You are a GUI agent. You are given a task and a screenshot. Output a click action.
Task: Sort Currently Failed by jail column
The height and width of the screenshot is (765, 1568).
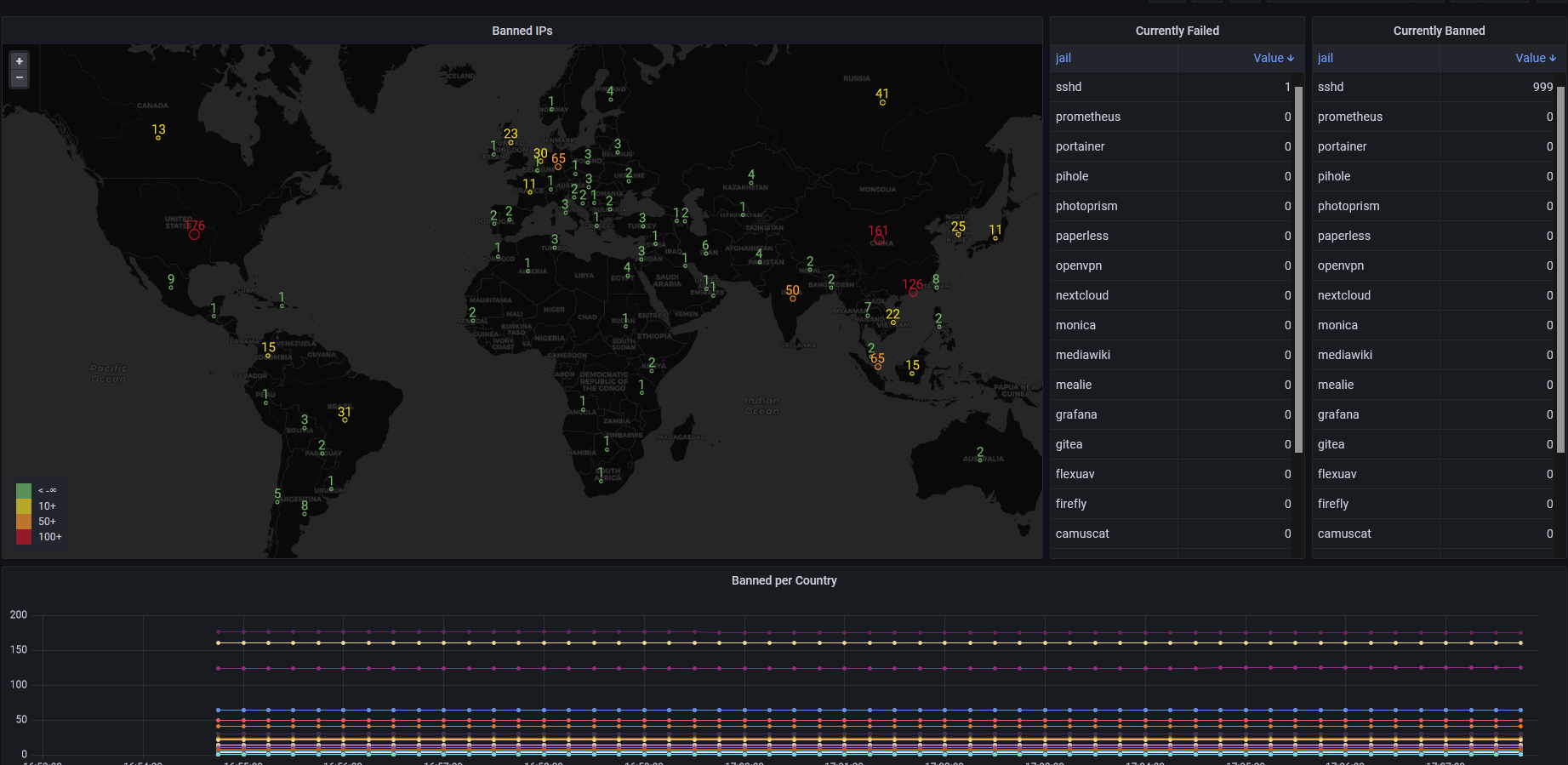pos(1063,58)
